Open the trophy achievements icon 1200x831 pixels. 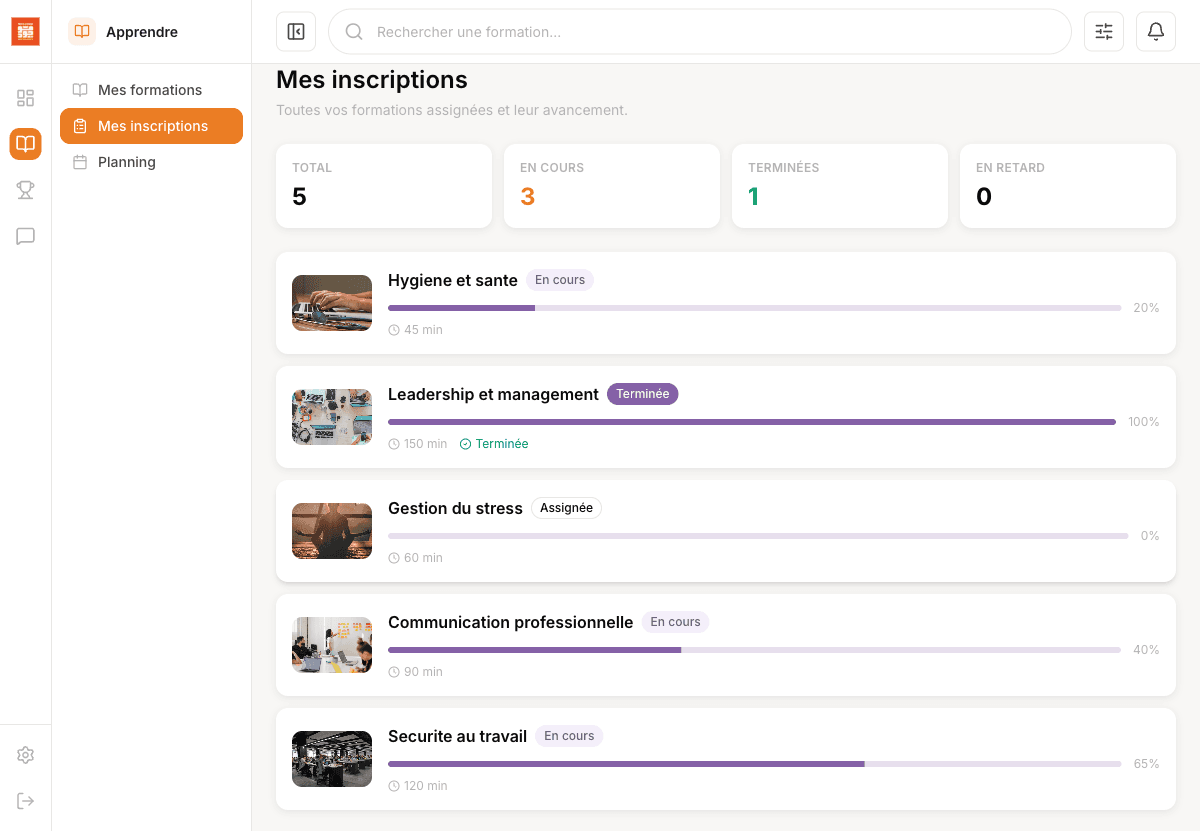click(x=25, y=190)
